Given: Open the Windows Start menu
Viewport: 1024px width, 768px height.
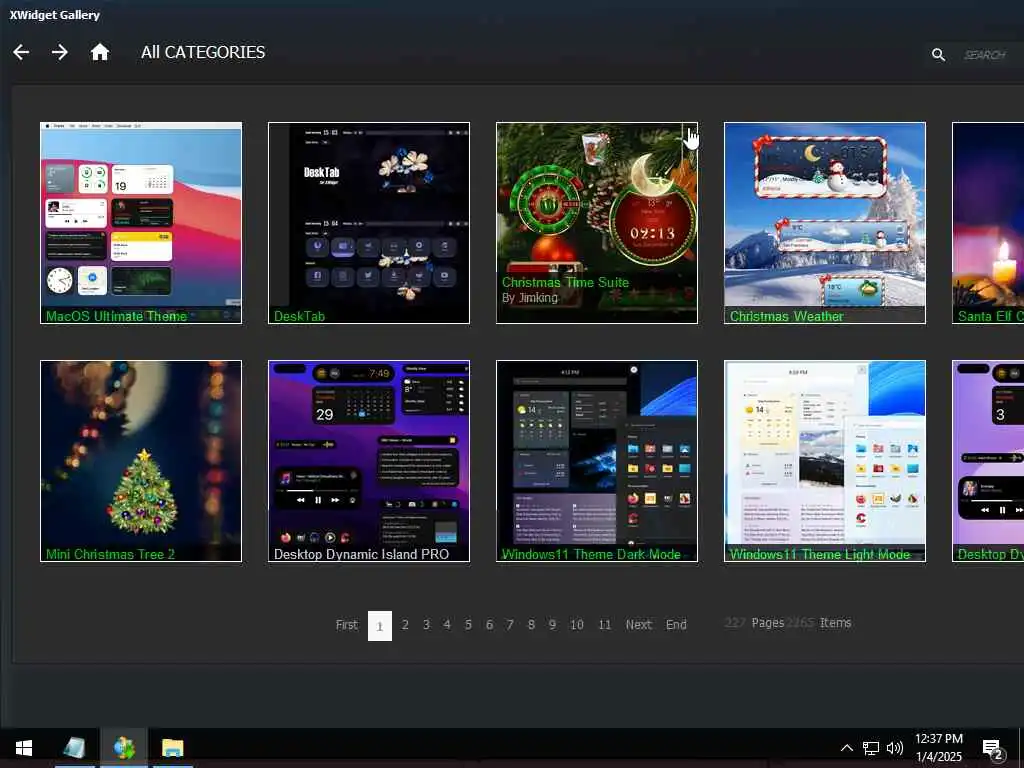Looking at the screenshot, I should pos(24,747).
